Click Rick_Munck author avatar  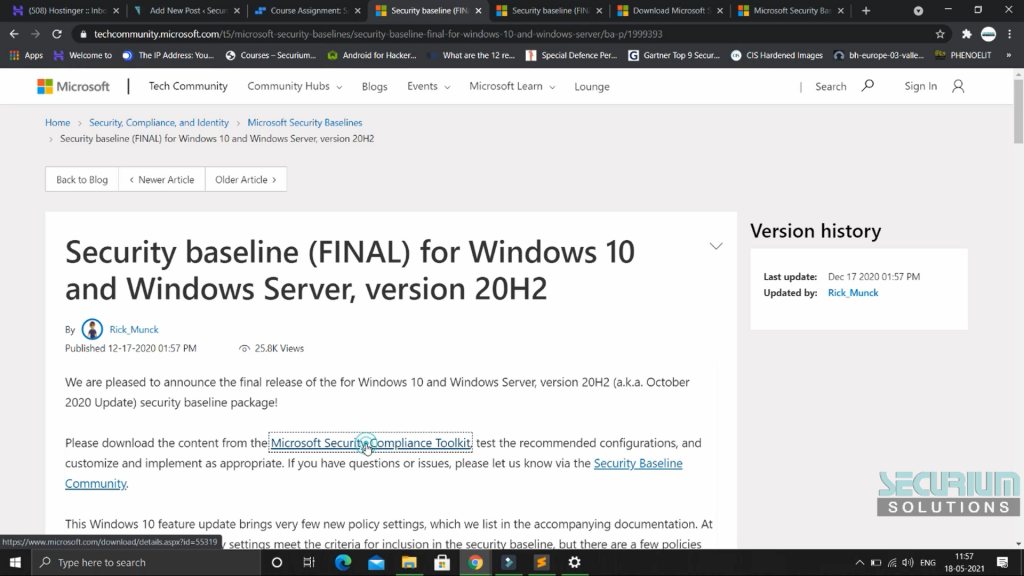92,329
